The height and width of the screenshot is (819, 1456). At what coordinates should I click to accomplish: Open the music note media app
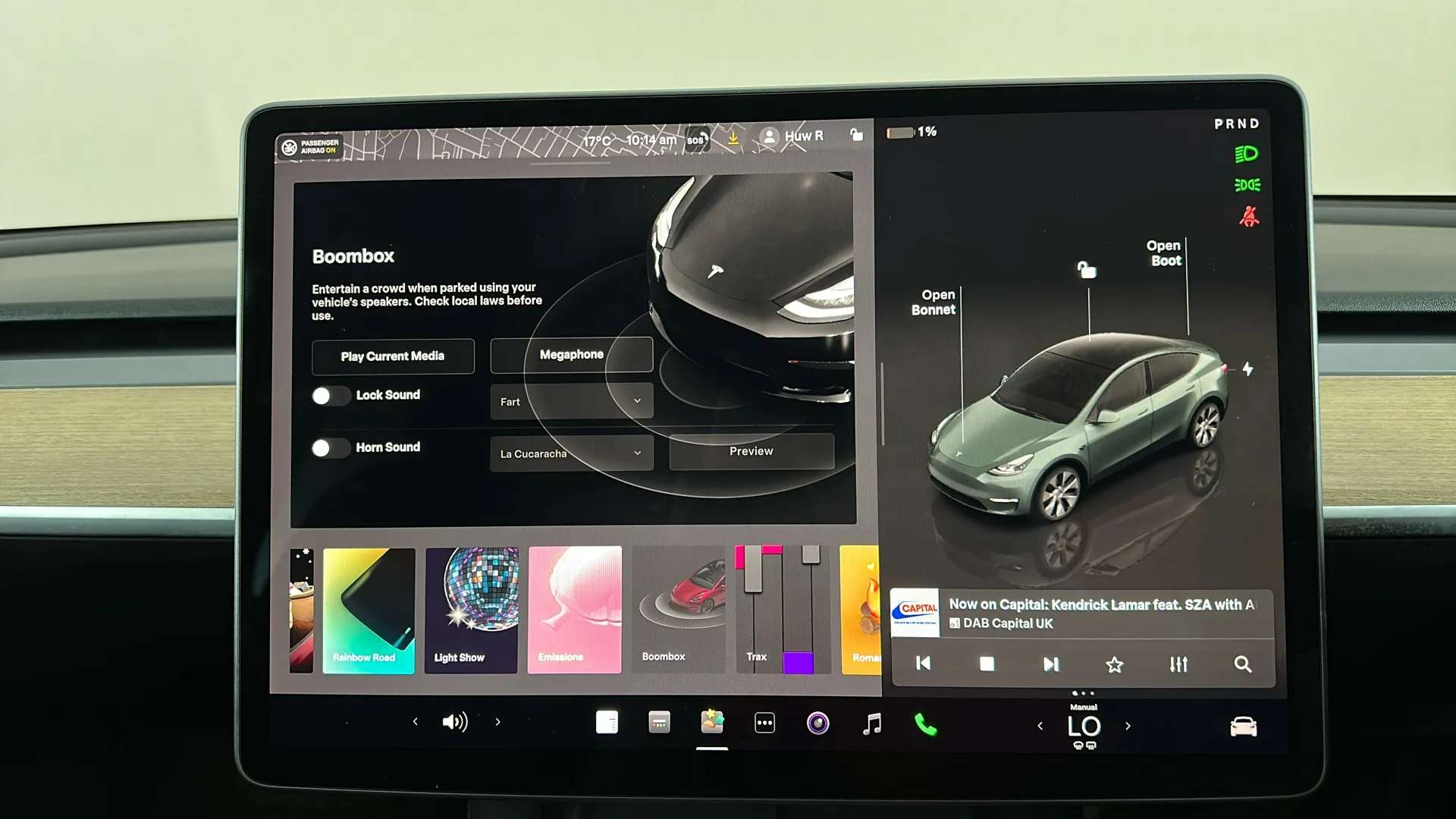pos(872,723)
